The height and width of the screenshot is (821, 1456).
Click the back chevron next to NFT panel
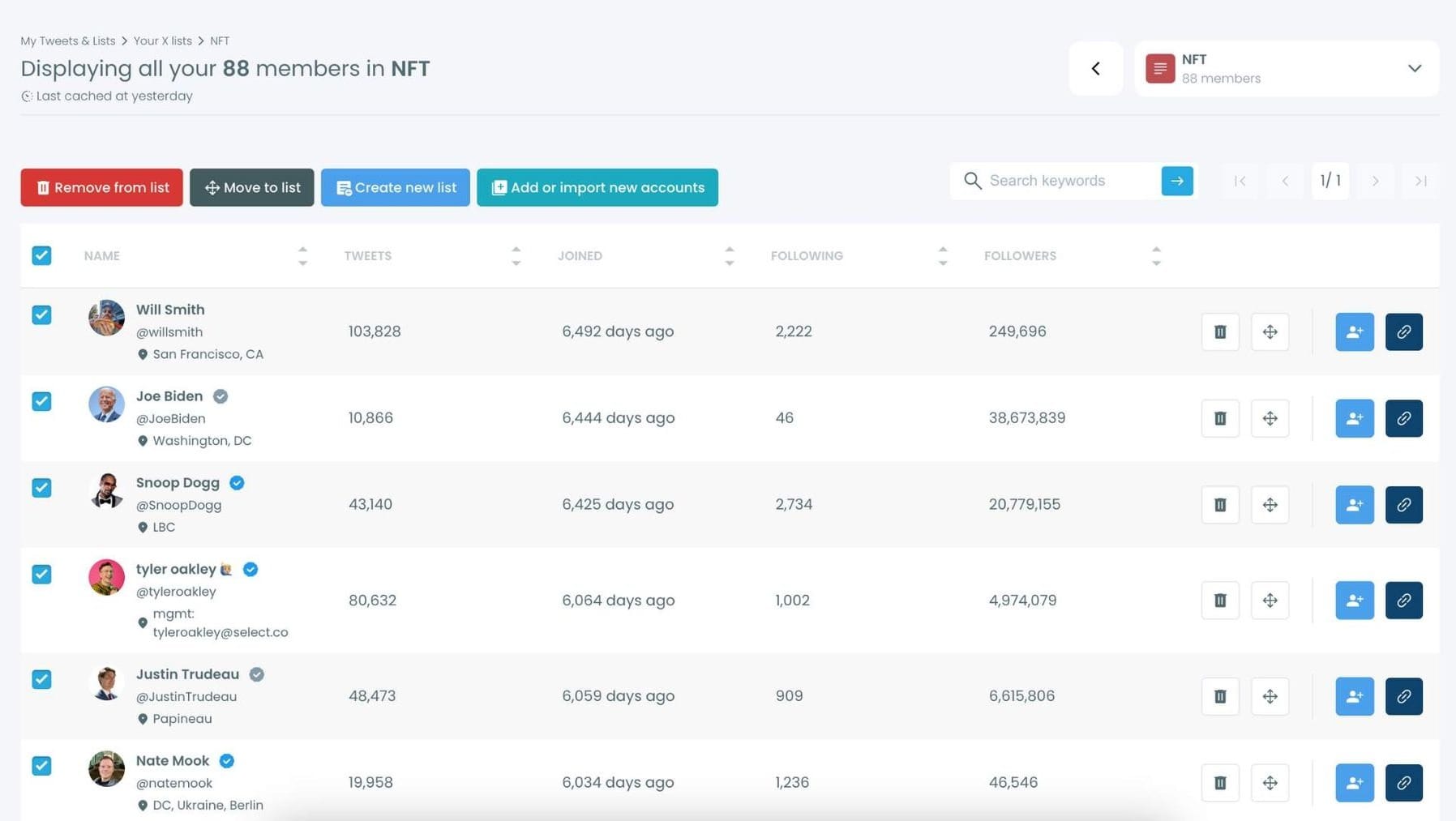(x=1096, y=68)
